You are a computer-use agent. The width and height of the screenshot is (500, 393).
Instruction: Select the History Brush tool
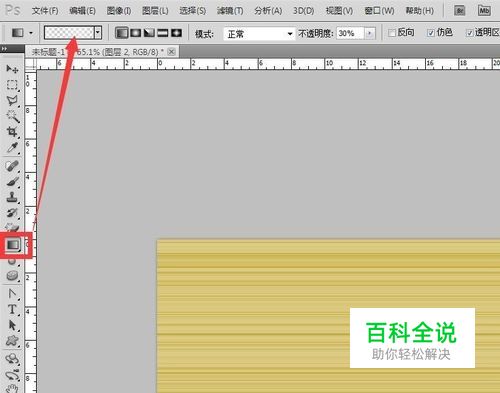(x=12, y=213)
